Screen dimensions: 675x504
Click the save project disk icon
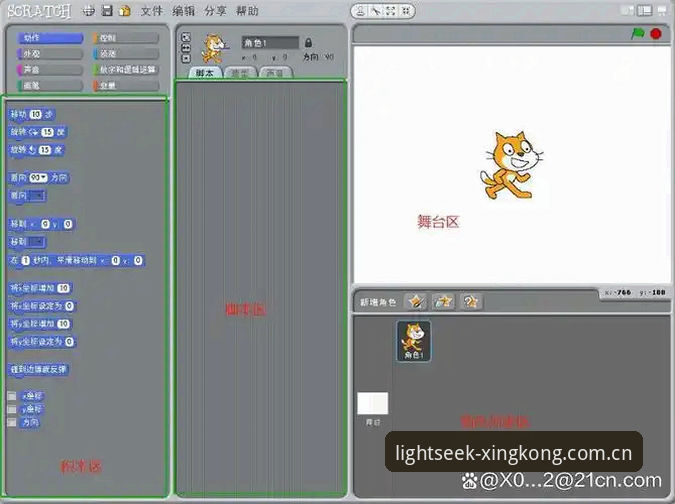[107, 10]
